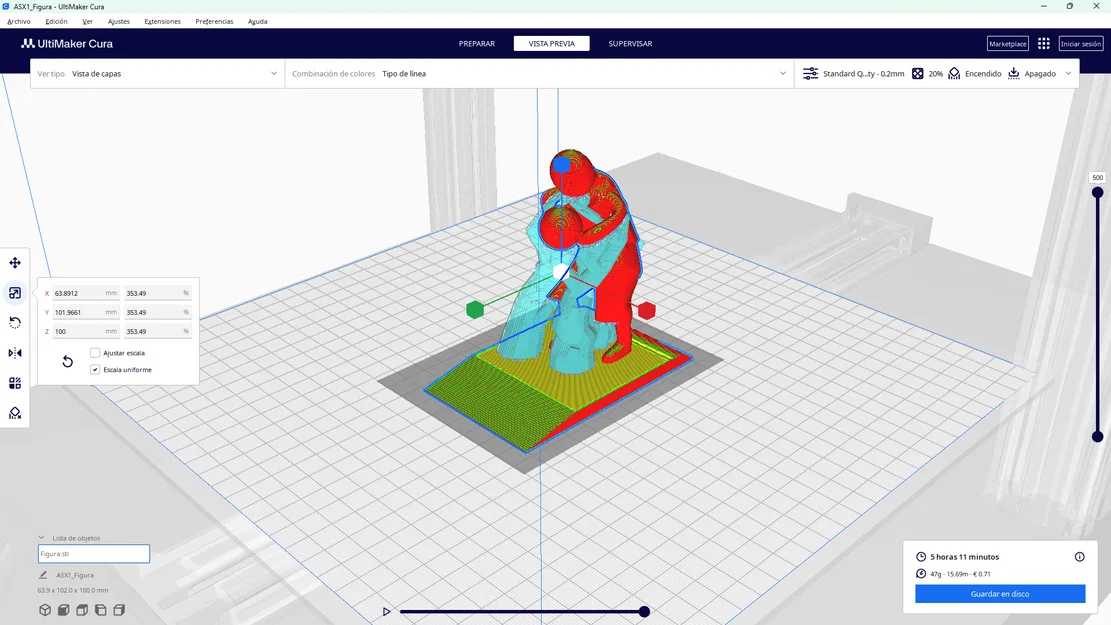Select the Rotate tool
This screenshot has height=625, width=1111.
click(x=14, y=322)
